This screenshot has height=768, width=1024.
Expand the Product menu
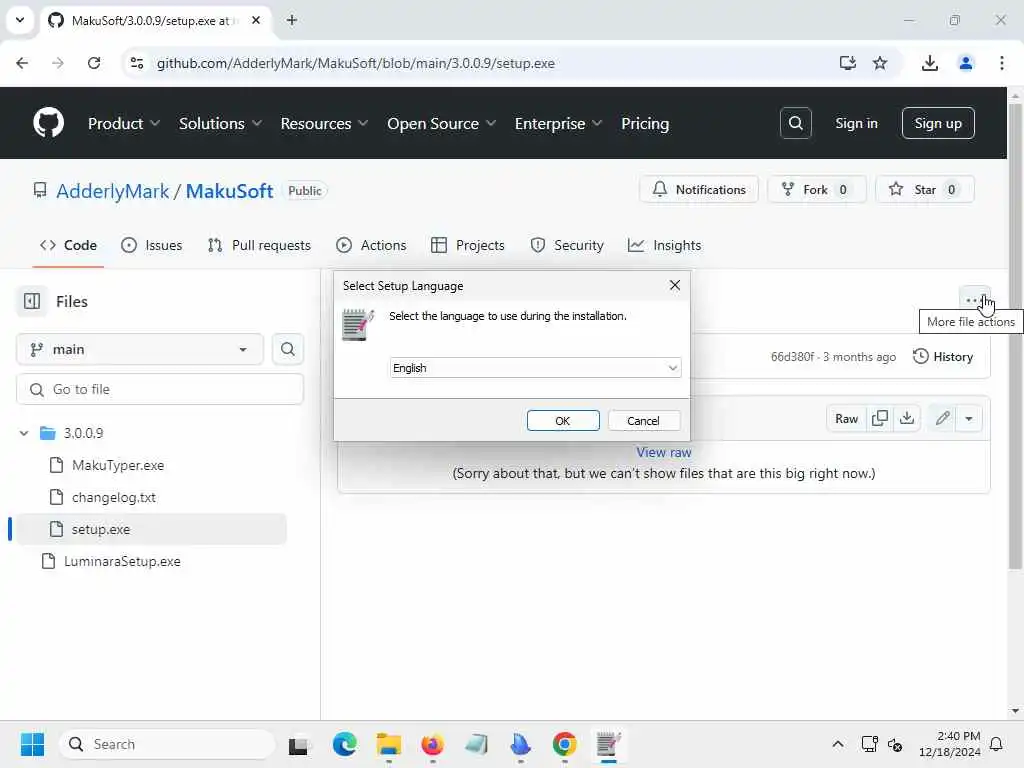123,123
